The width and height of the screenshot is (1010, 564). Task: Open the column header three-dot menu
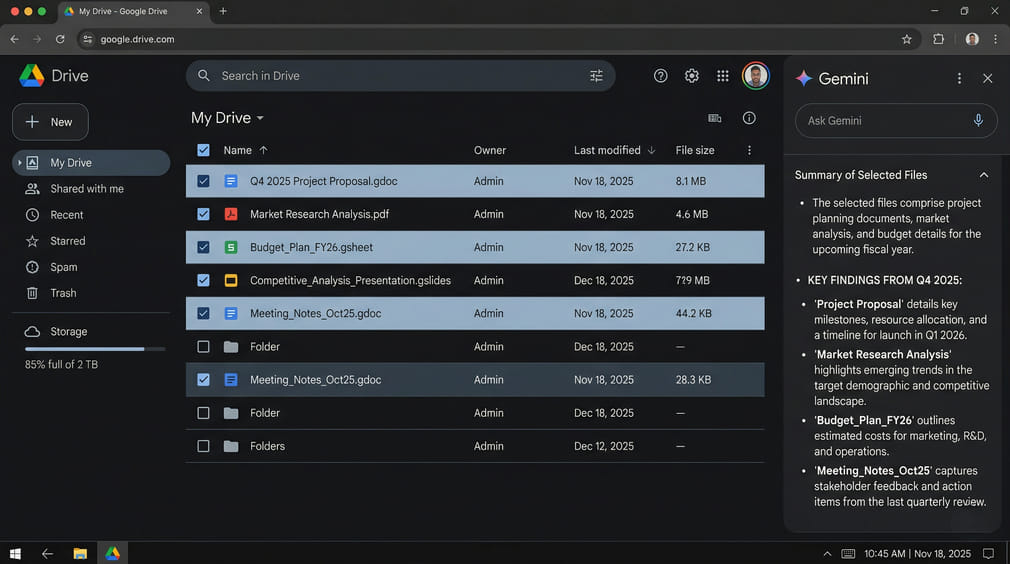click(748, 150)
